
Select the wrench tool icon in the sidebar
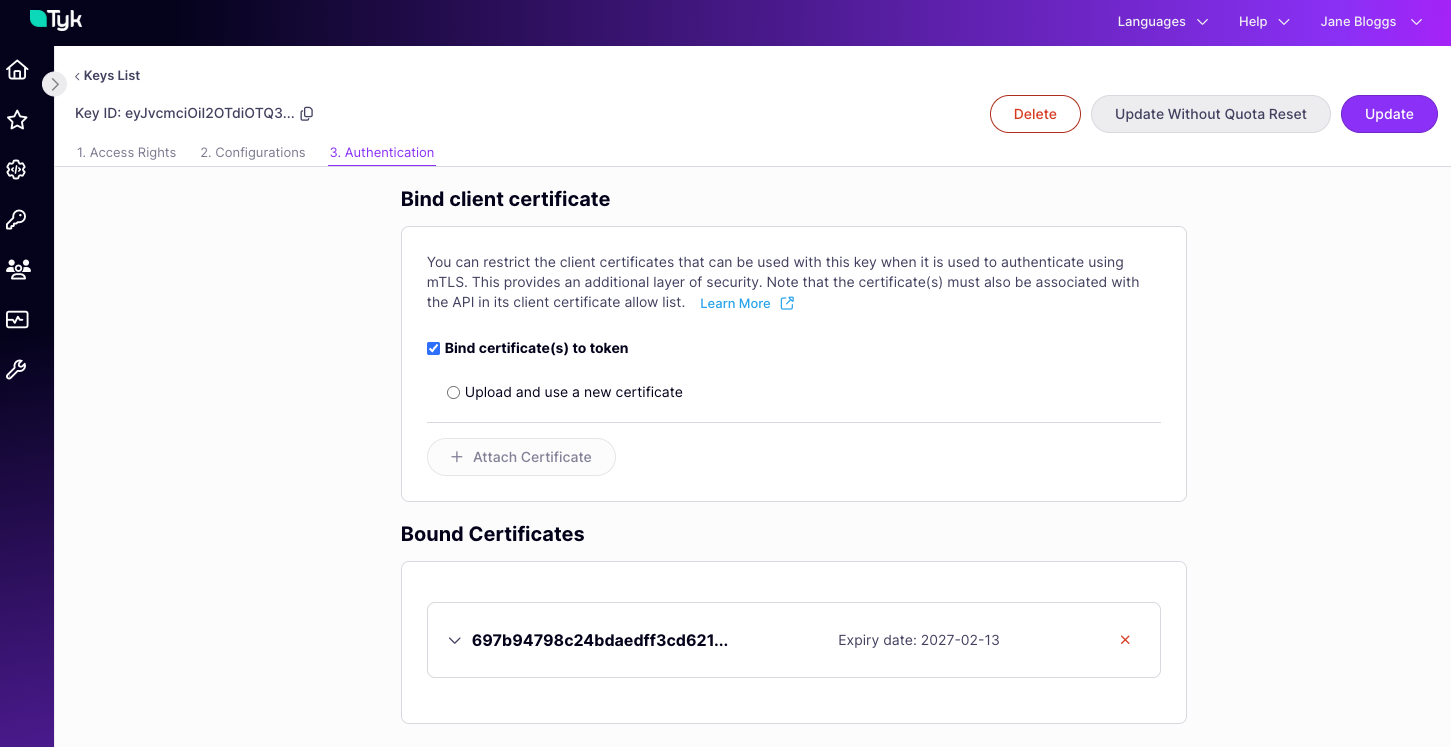[16, 370]
